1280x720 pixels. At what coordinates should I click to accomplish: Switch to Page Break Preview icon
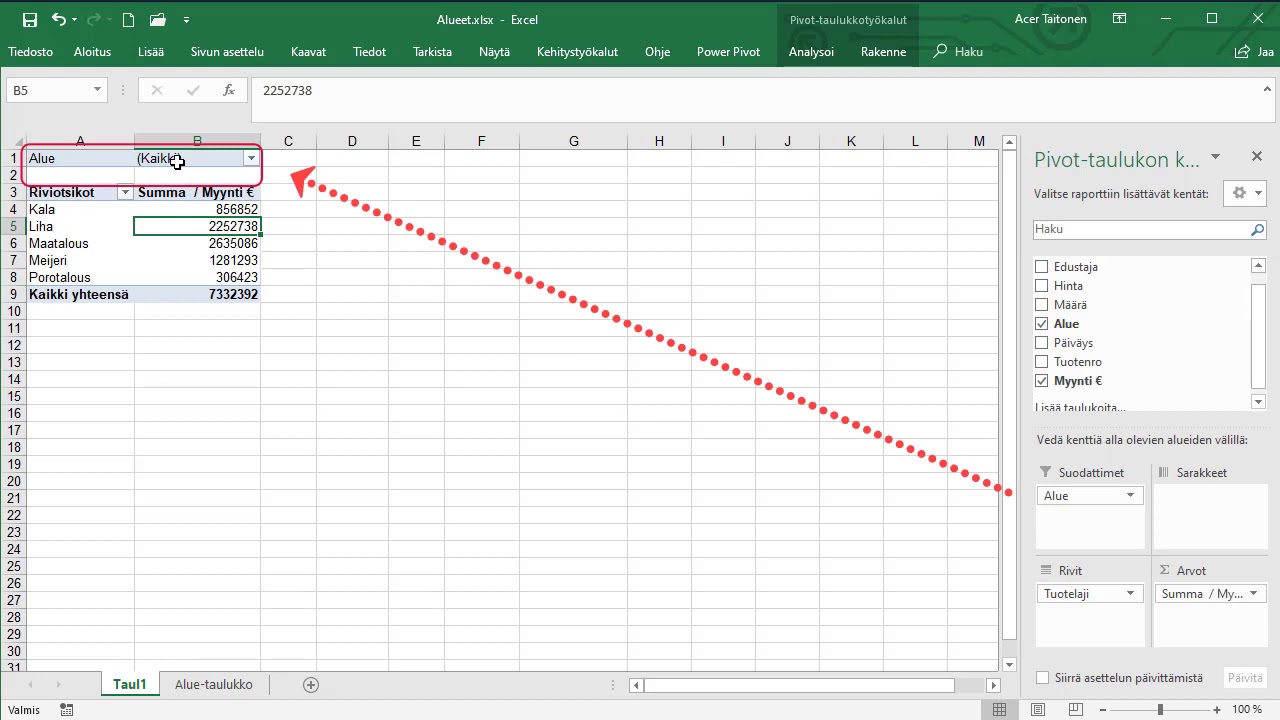pyautogui.click(x=1076, y=710)
